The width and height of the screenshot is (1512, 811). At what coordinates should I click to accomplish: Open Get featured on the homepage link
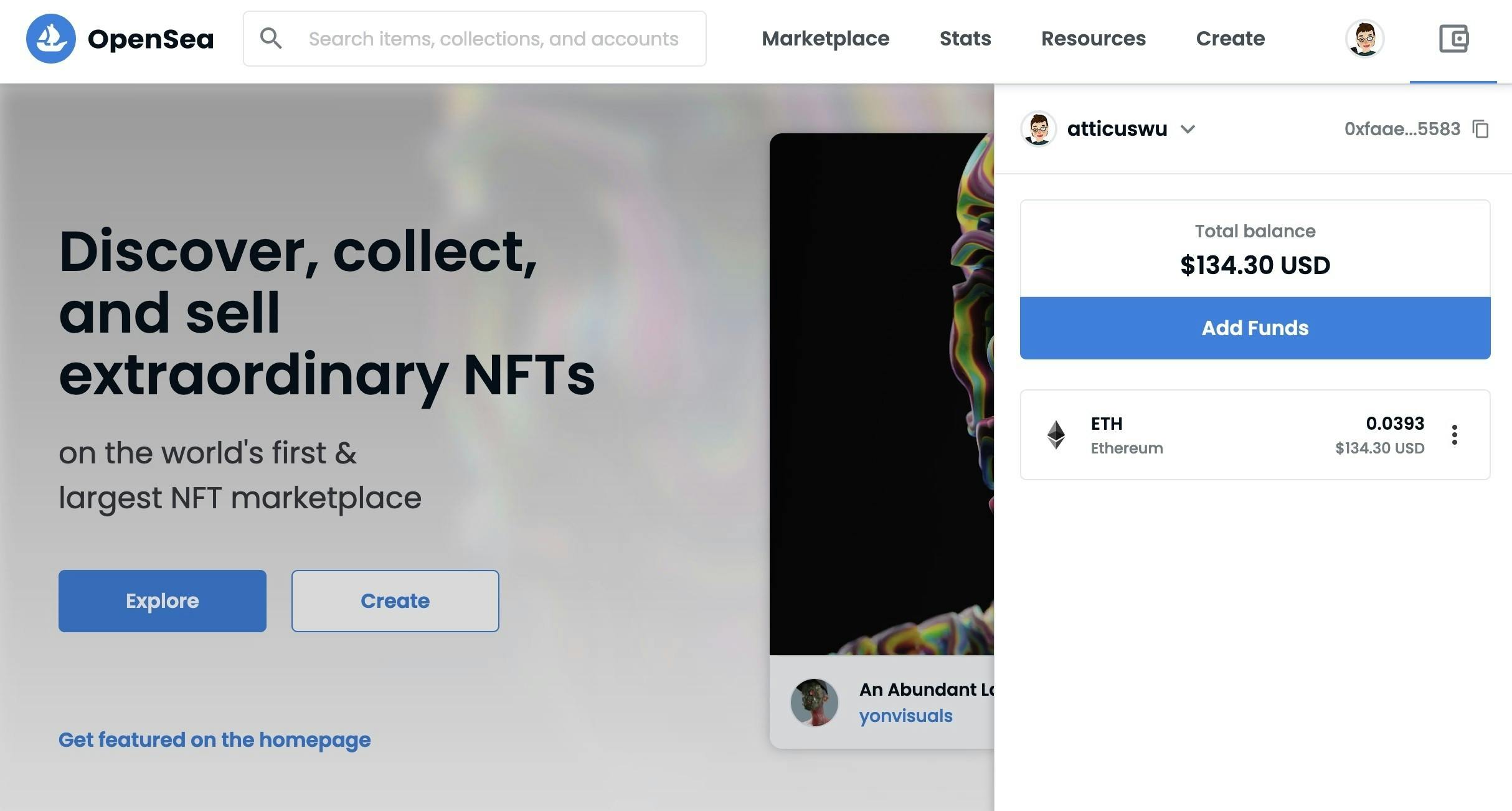(x=214, y=740)
